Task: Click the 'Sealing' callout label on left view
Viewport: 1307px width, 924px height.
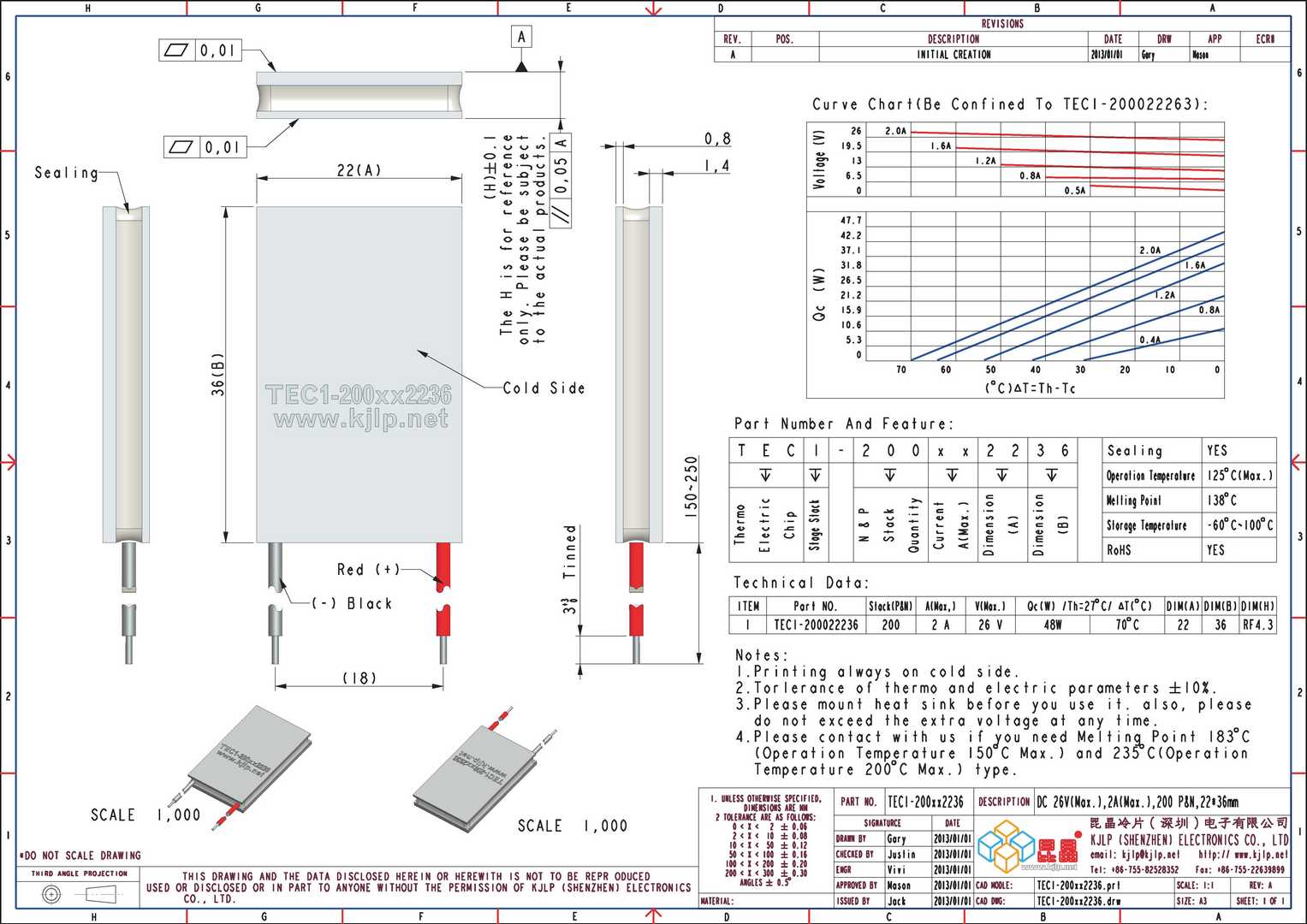Action: 66,173
